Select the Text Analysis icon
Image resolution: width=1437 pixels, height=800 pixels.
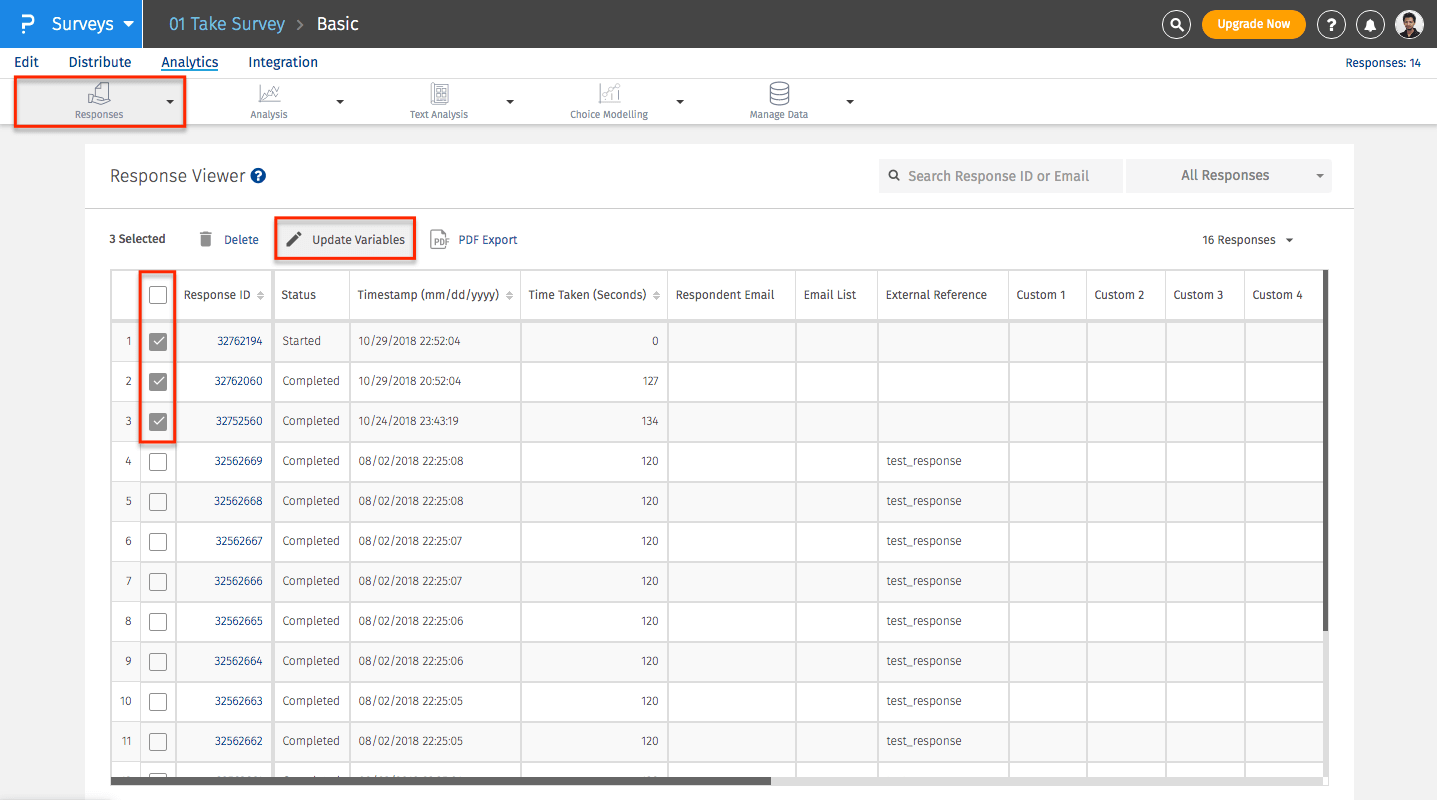[439, 94]
